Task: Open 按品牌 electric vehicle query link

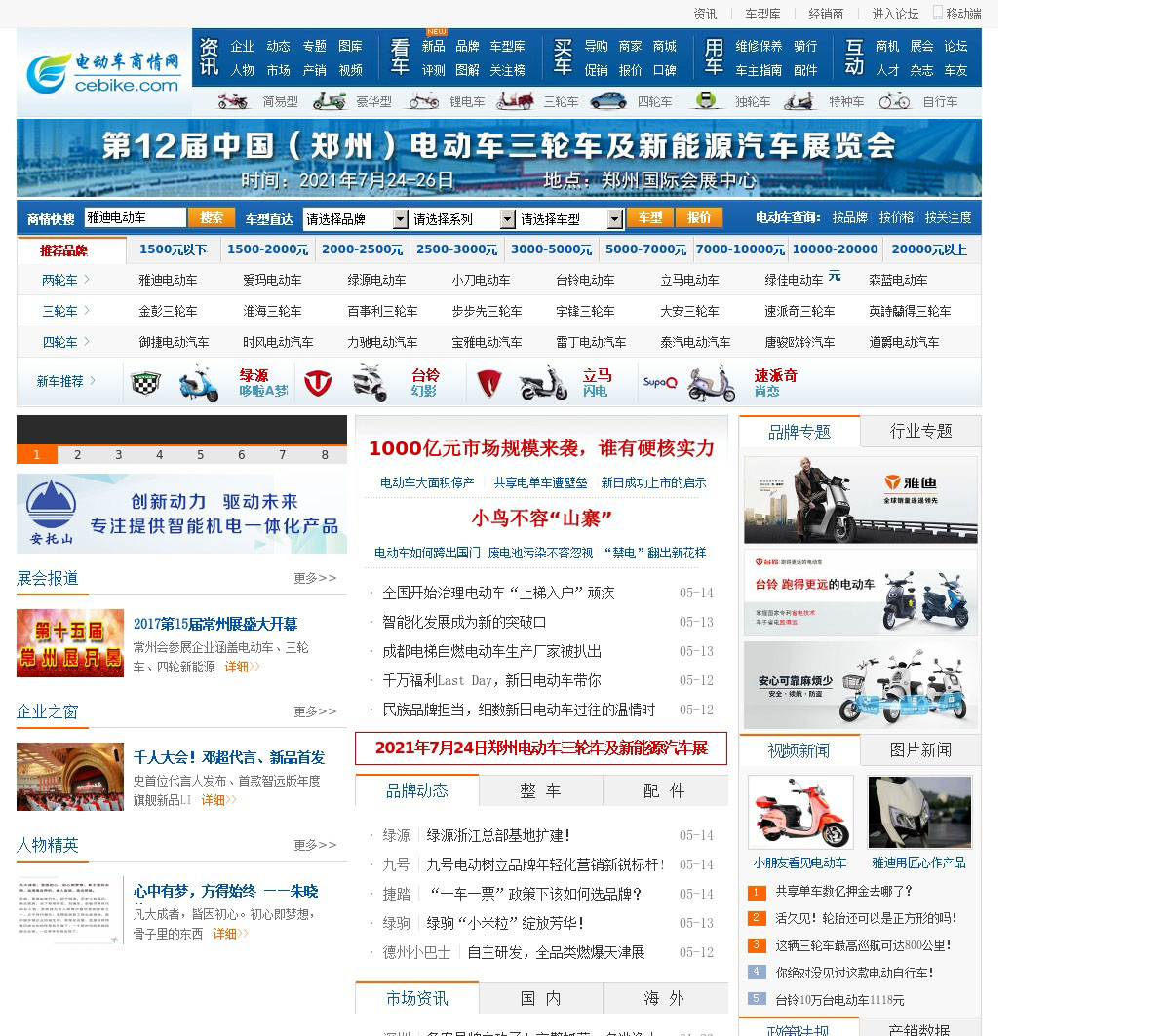Action: 849,218
